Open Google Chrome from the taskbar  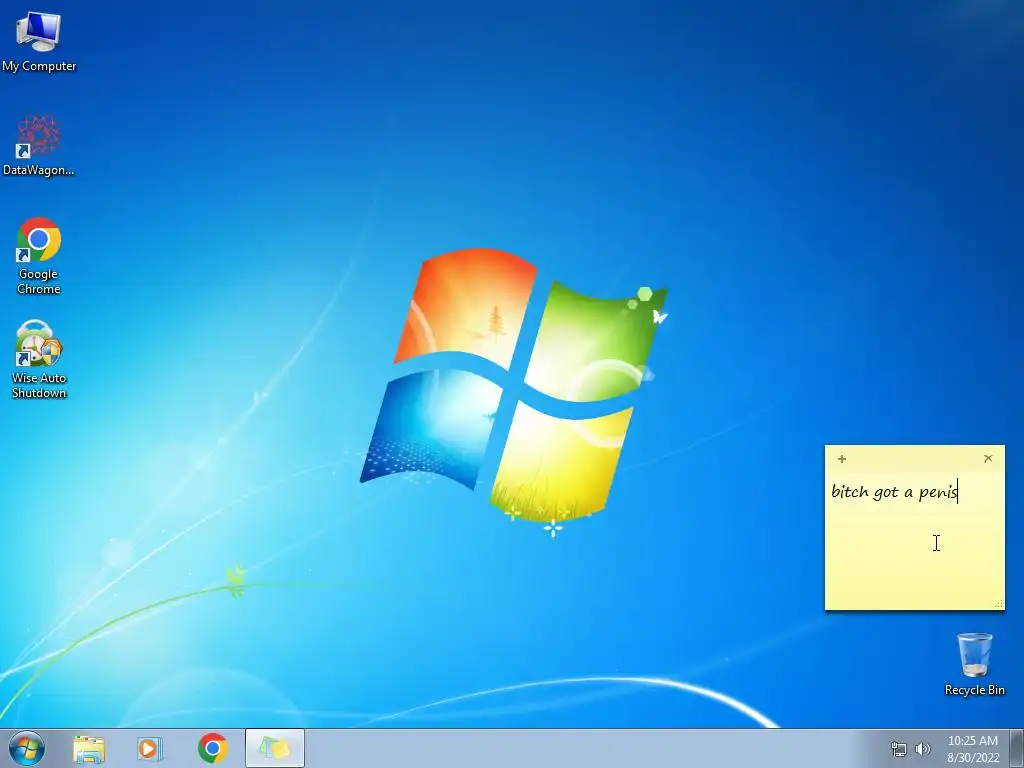(212, 748)
